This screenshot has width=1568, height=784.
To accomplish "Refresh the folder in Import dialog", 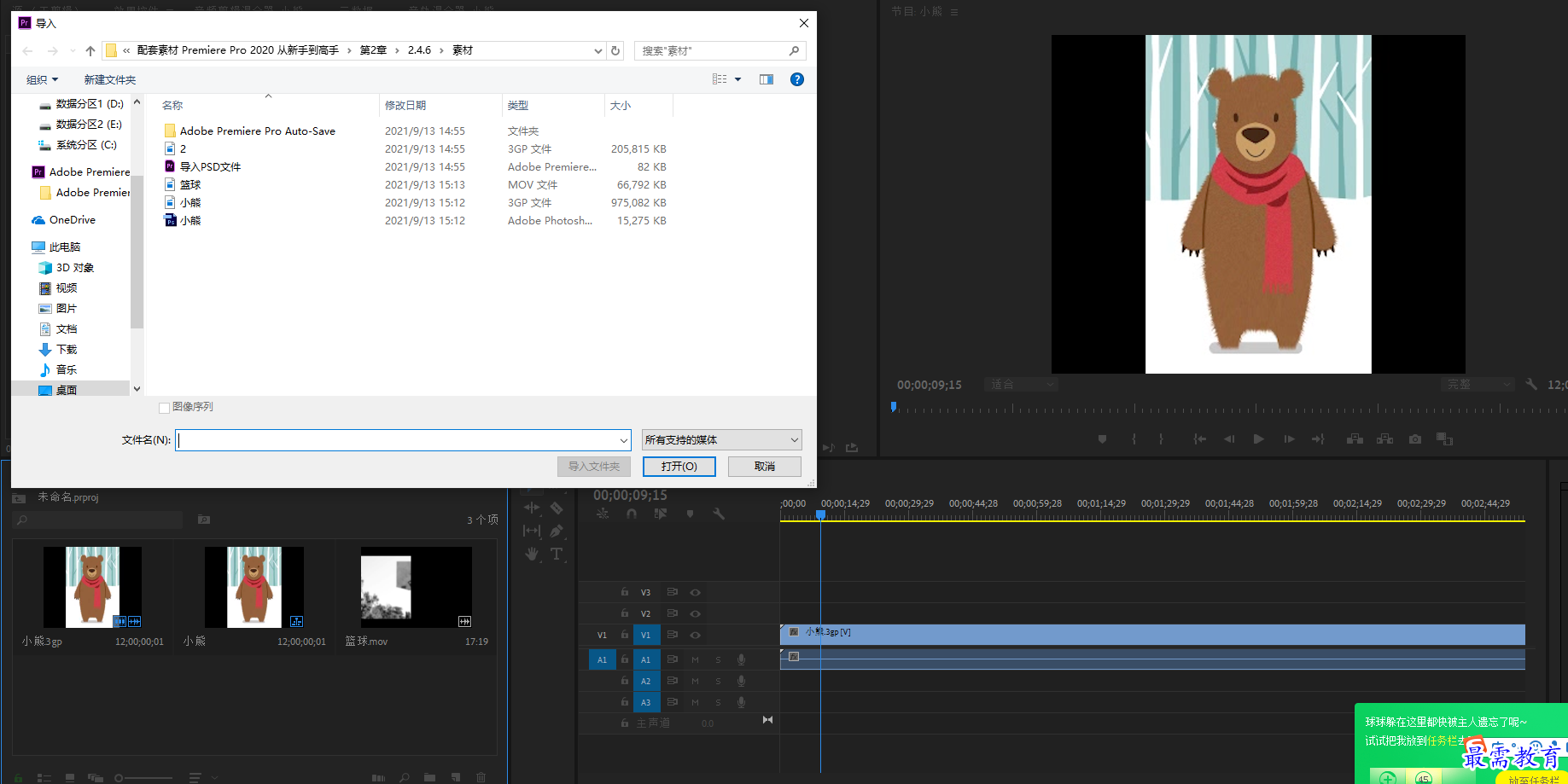I will click(615, 50).
